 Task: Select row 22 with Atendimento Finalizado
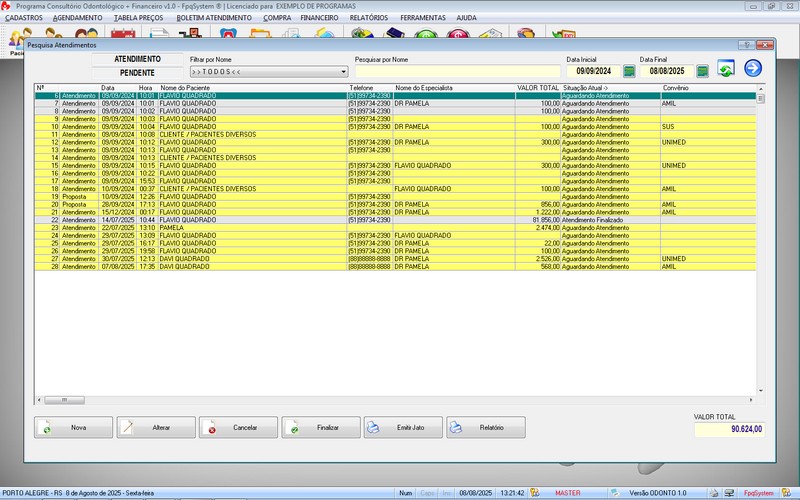tap(300, 219)
